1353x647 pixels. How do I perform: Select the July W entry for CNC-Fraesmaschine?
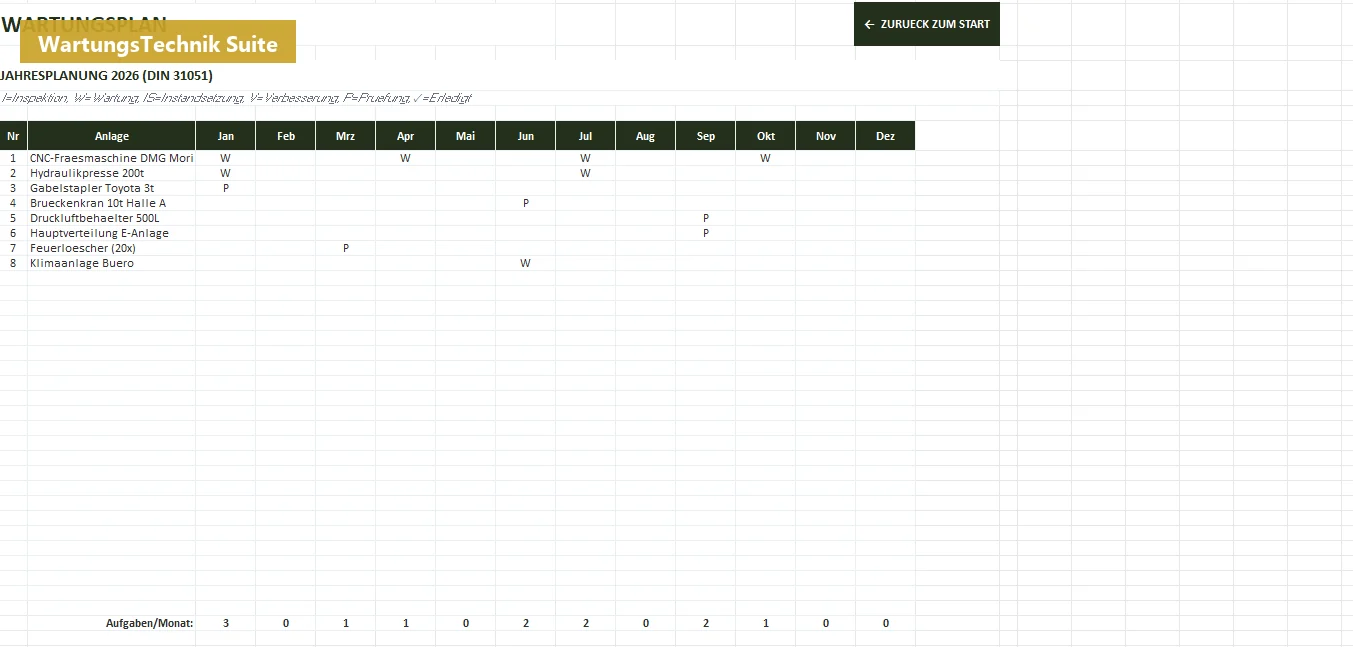(x=586, y=158)
